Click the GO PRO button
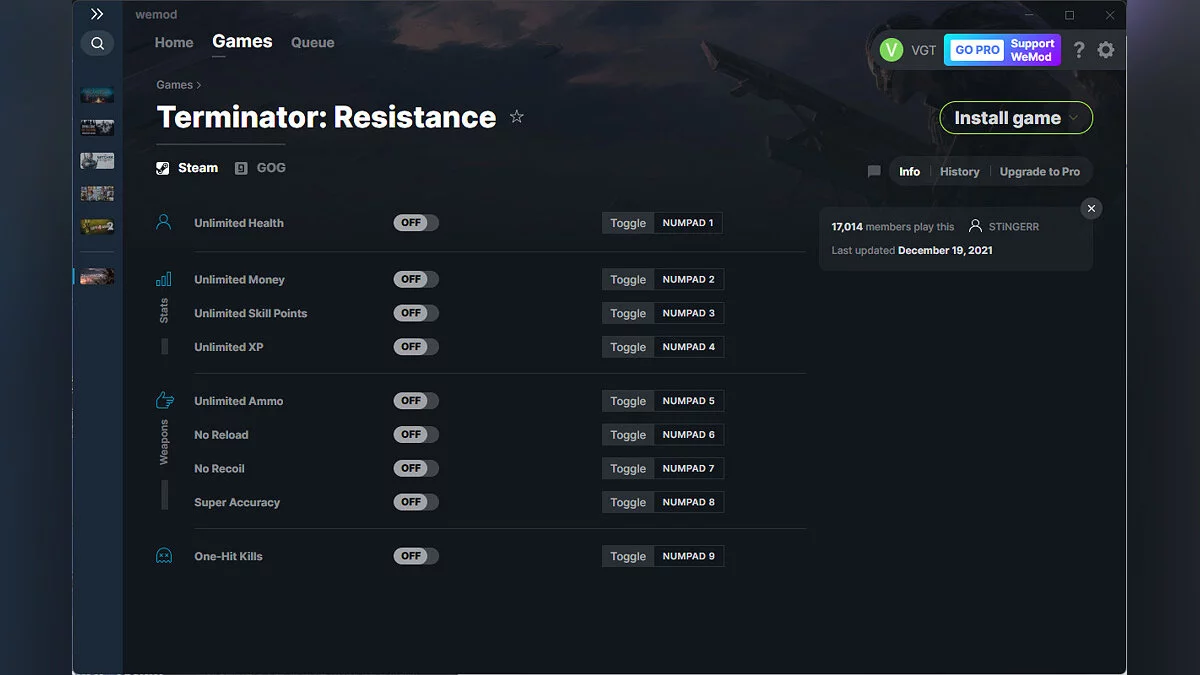The width and height of the screenshot is (1200, 675). pos(975,49)
